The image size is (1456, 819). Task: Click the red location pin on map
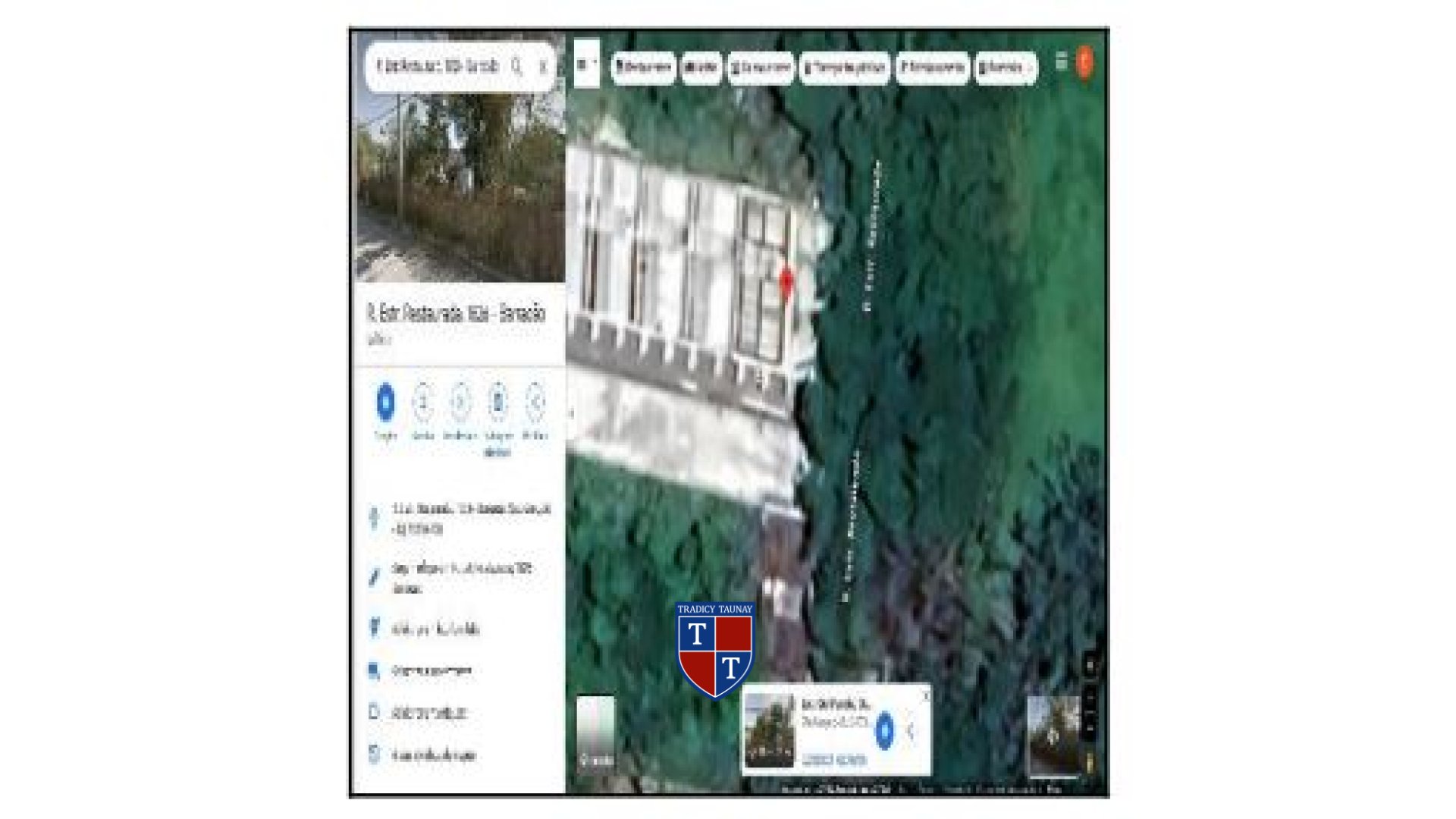click(786, 283)
